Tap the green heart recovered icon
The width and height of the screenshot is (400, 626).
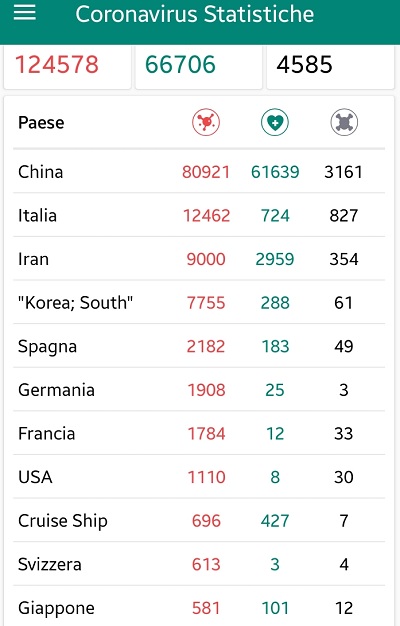pos(275,122)
